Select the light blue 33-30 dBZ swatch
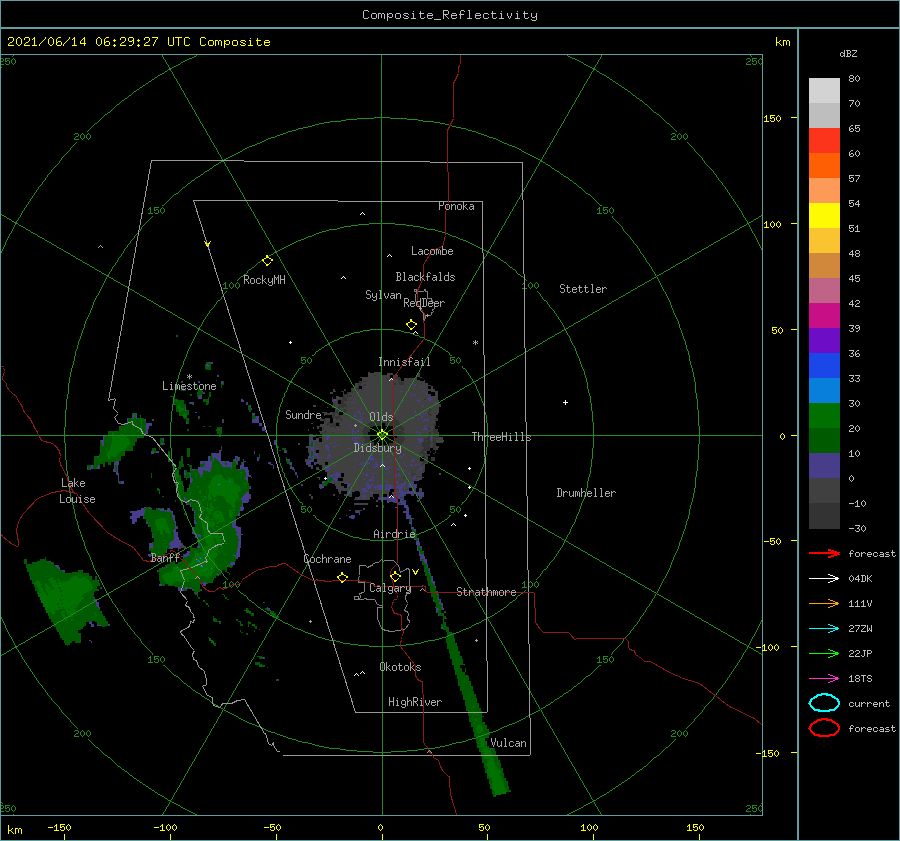The width and height of the screenshot is (900, 841). tap(824, 390)
